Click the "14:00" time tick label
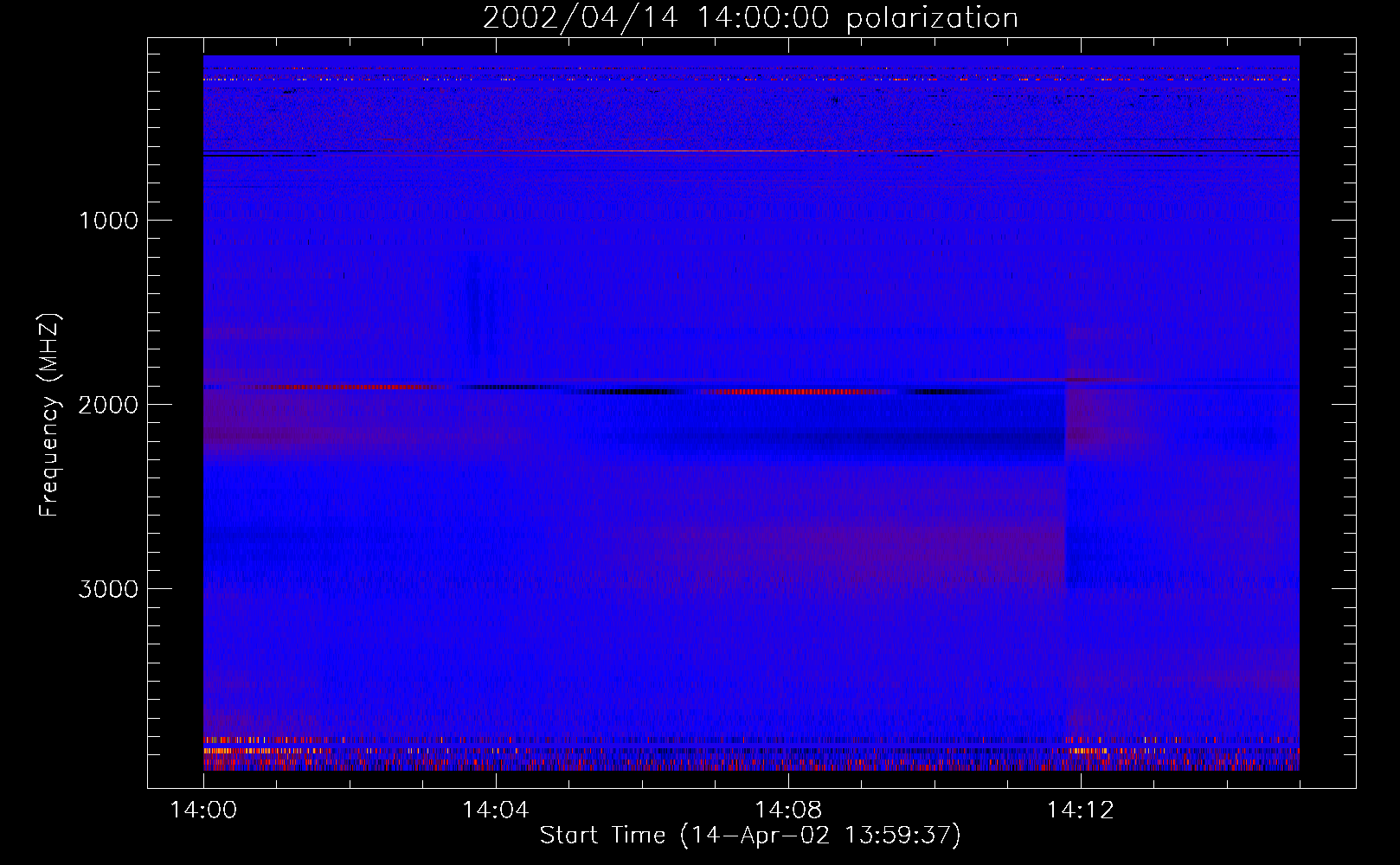 click(x=203, y=811)
